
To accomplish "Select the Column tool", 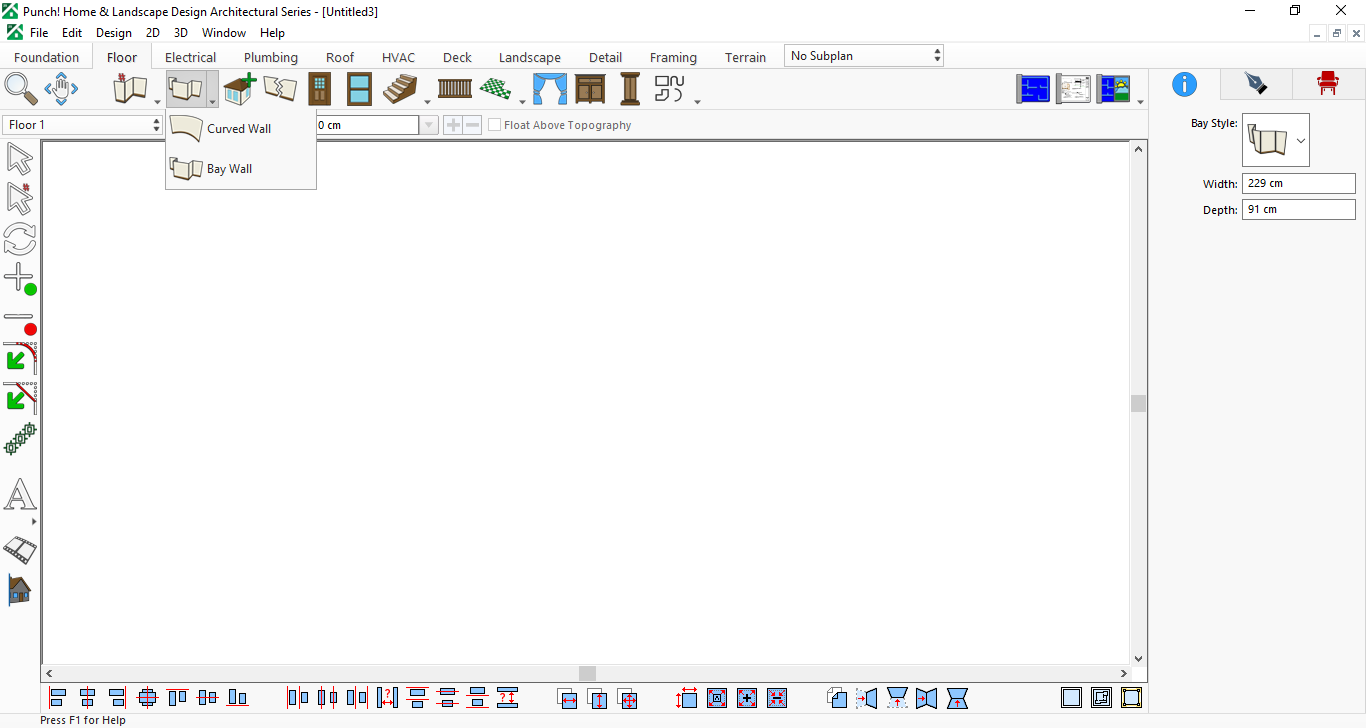I will click(630, 89).
